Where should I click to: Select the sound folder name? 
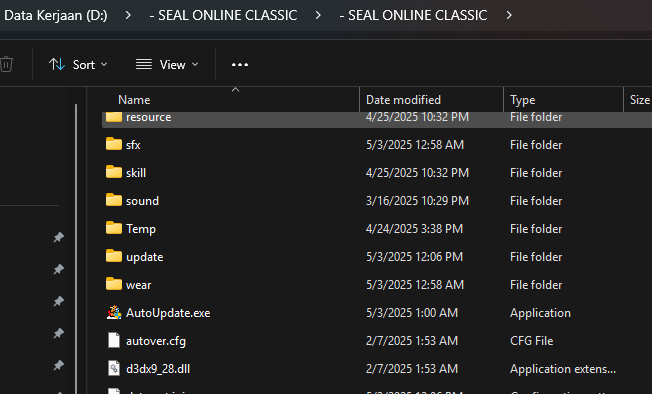pyautogui.click(x=142, y=201)
